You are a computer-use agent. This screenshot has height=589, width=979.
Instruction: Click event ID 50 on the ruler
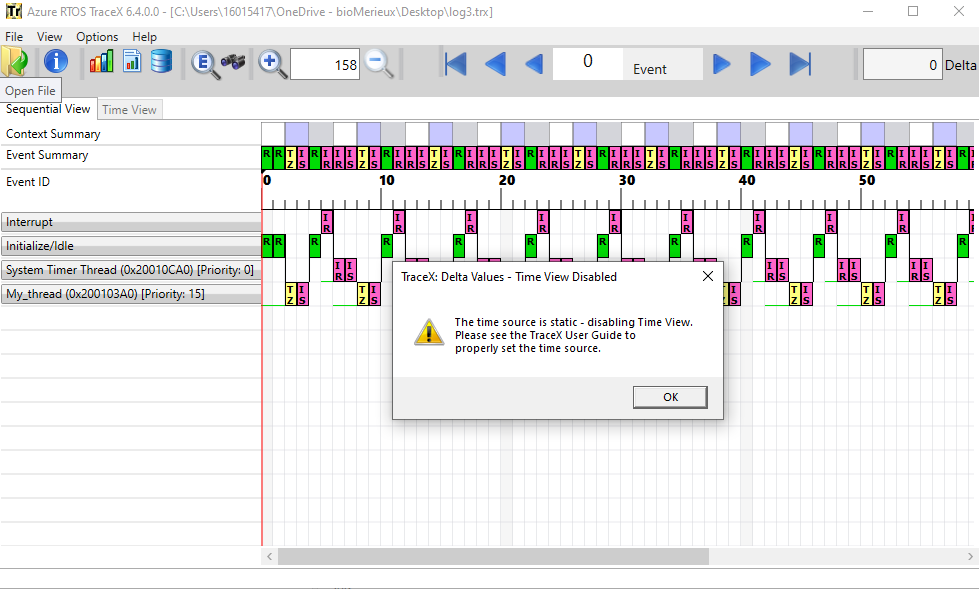867,181
